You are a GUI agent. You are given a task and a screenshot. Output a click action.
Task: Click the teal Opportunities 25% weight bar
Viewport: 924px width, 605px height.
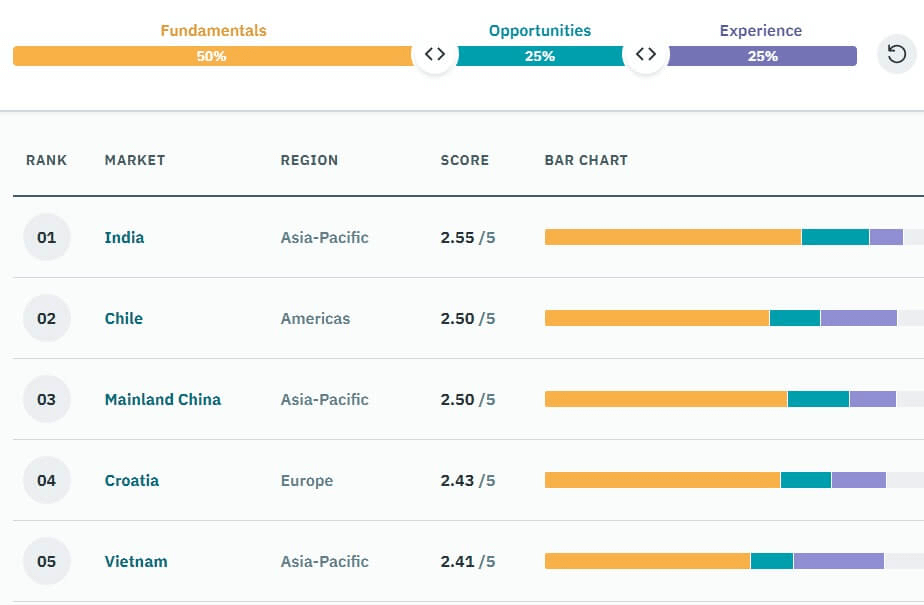[540, 56]
